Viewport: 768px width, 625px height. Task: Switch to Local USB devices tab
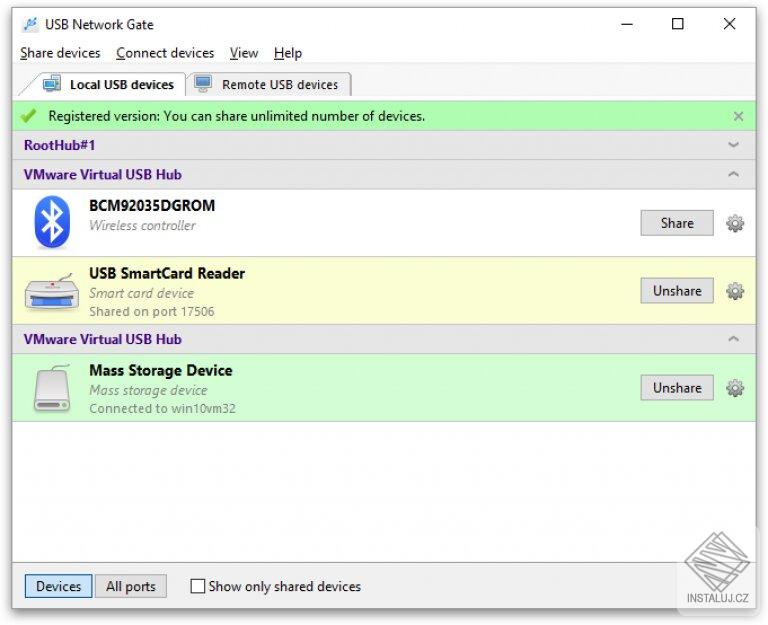pos(108,84)
